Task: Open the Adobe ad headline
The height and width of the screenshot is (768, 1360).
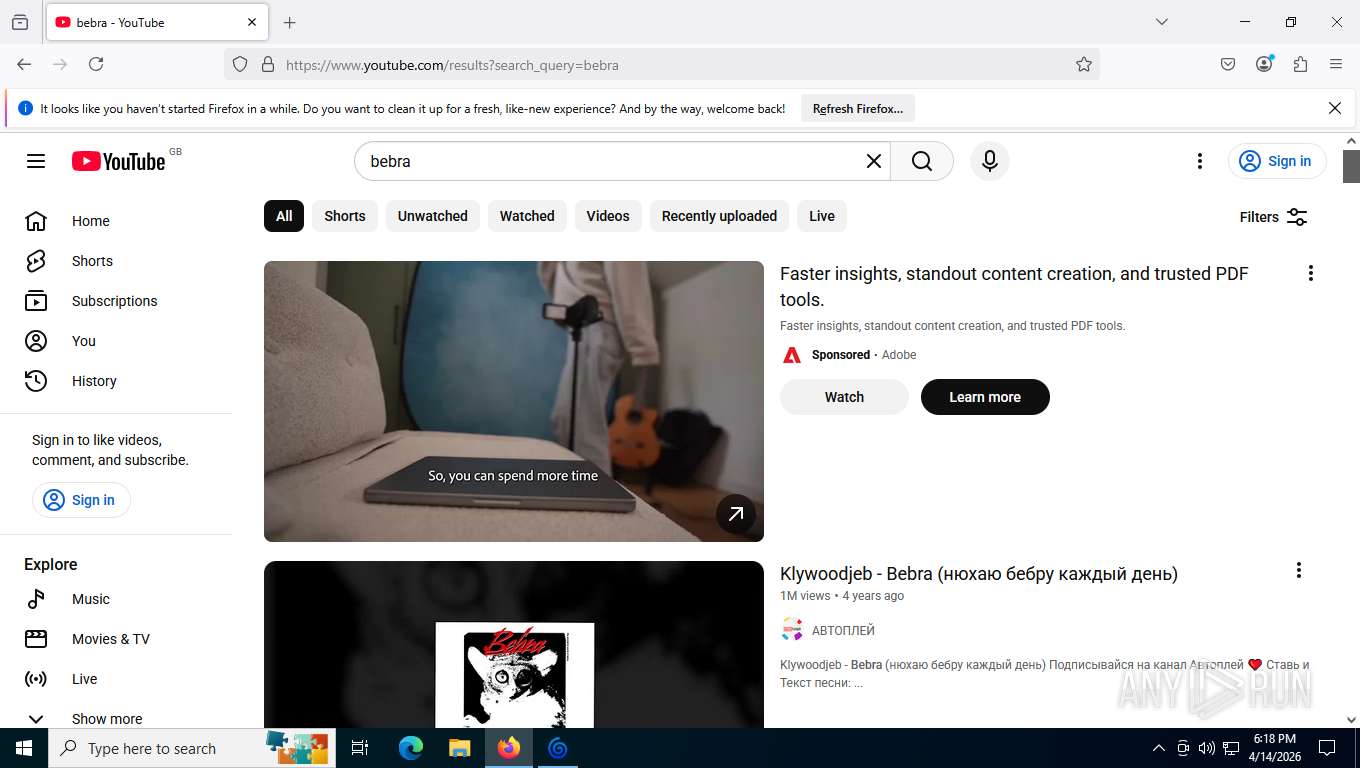Action: [x=1014, y=286]
